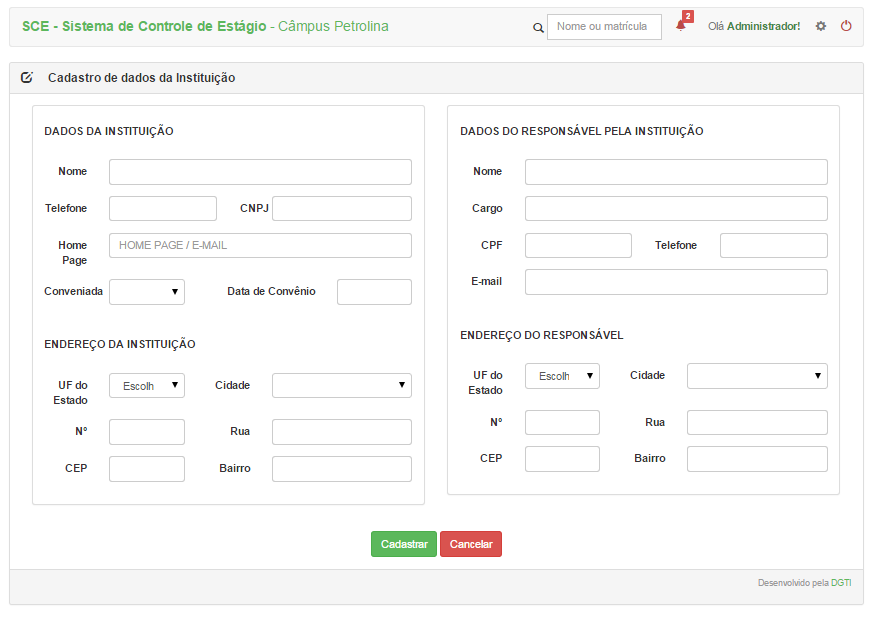Image resolution: width=883 pixels, height=617 pixels.
Task: Open institution UF do Estado dropdown
Action: coord(147,386)
